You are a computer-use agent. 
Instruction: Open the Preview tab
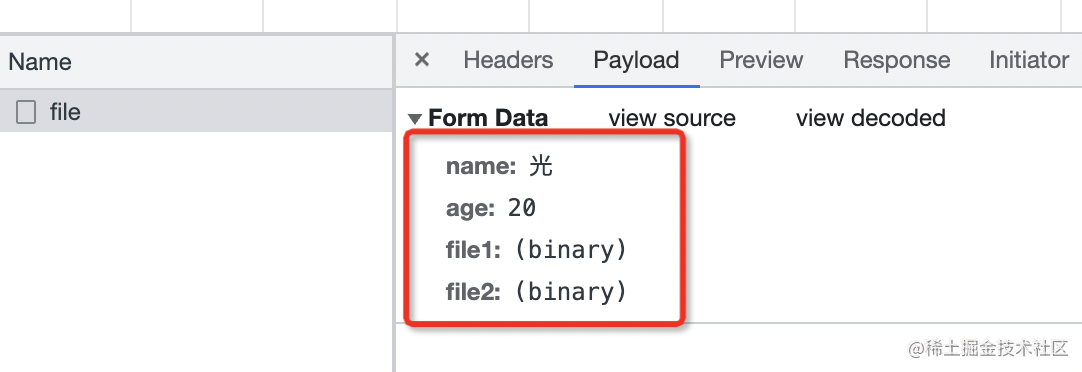[x=761, y=60]
